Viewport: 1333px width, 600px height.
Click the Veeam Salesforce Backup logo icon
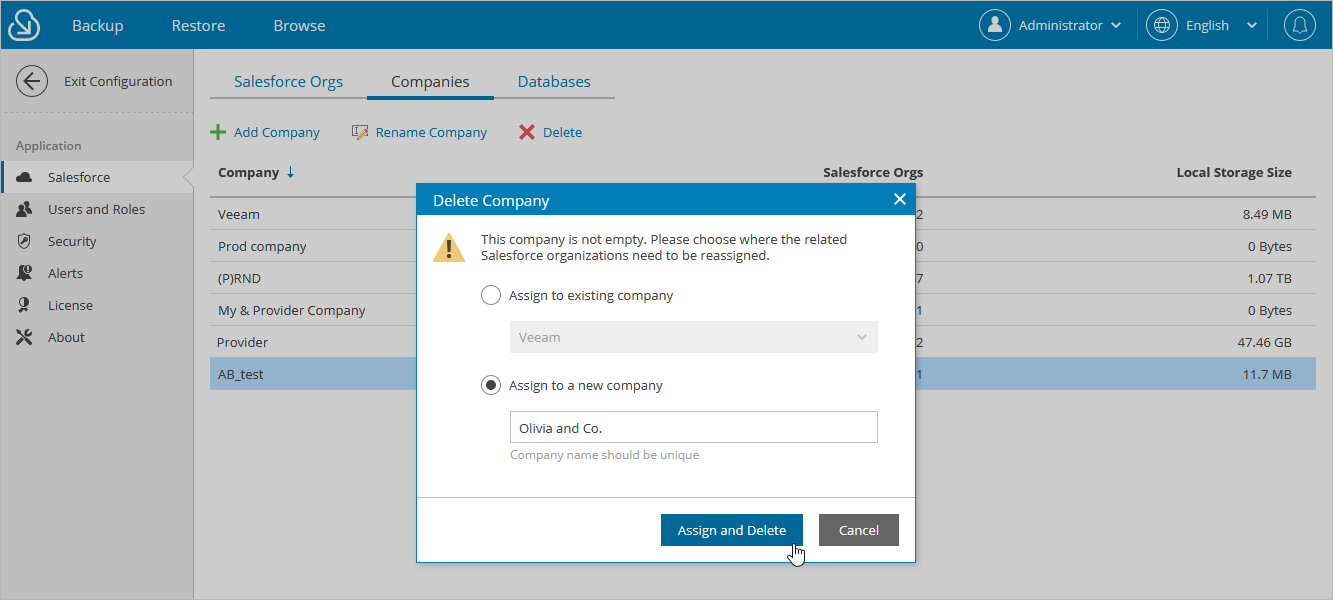coord(23,25)
